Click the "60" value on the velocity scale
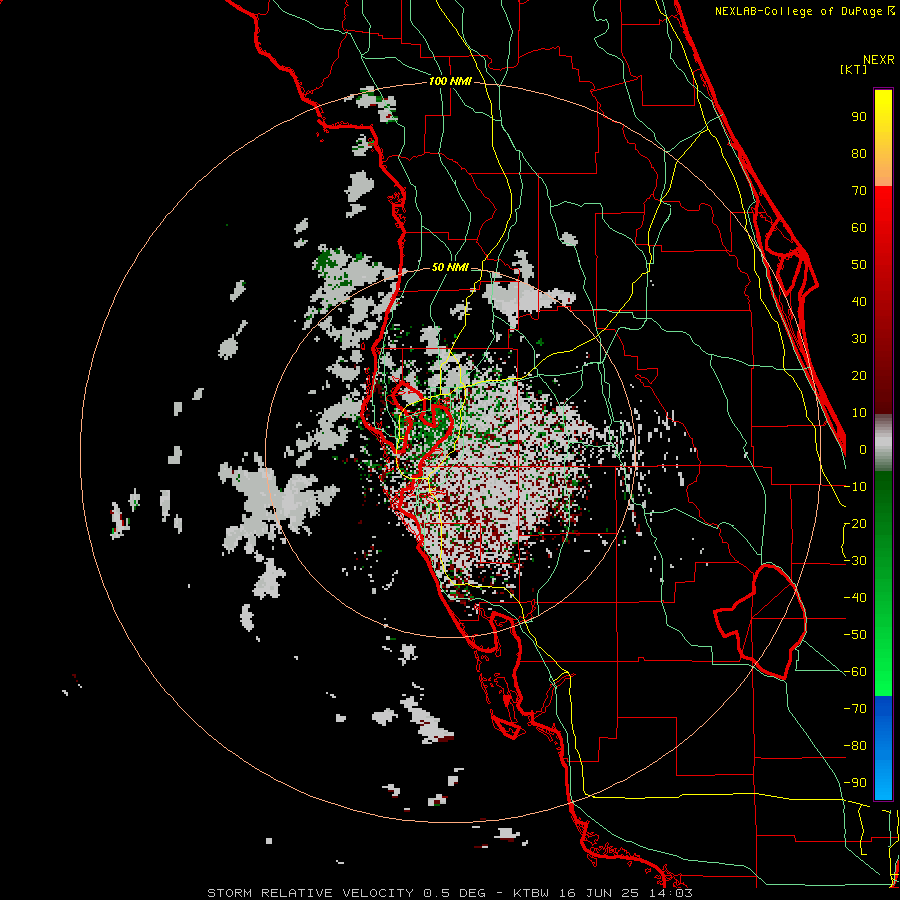This screenshot has width=900, height=900. 859,227
